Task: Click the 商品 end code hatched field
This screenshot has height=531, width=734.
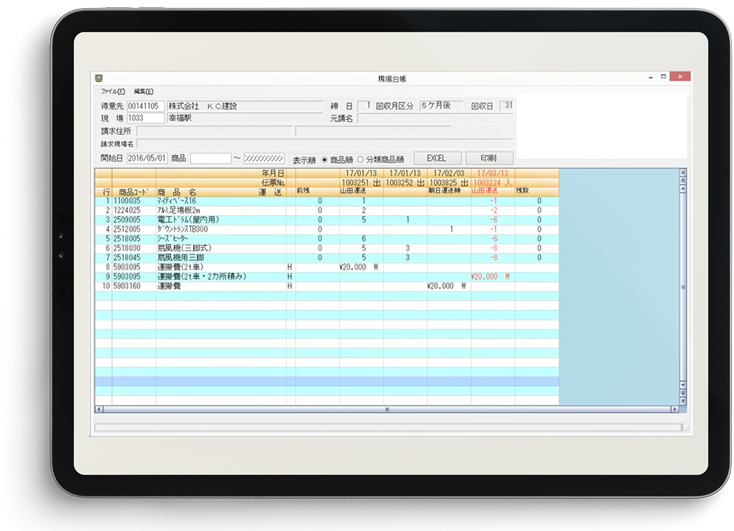Action: pos(264,158)
